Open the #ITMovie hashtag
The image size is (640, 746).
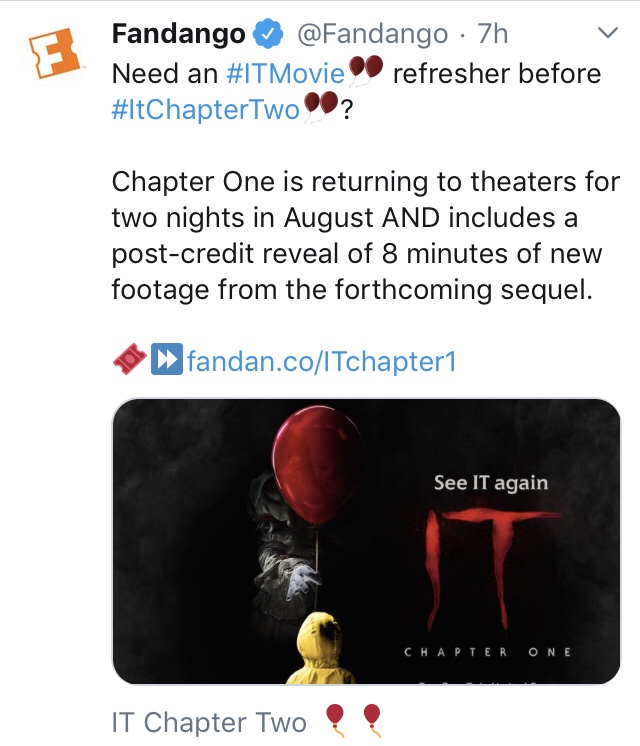click(286, 73)
